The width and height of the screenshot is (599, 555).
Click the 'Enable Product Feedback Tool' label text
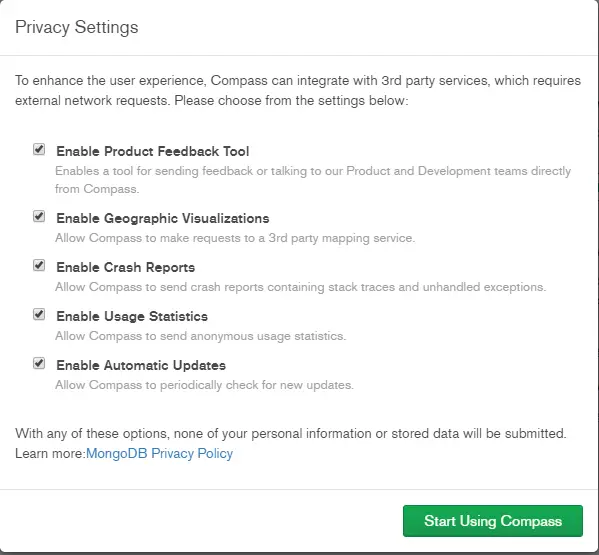click(x=152, y=151)
